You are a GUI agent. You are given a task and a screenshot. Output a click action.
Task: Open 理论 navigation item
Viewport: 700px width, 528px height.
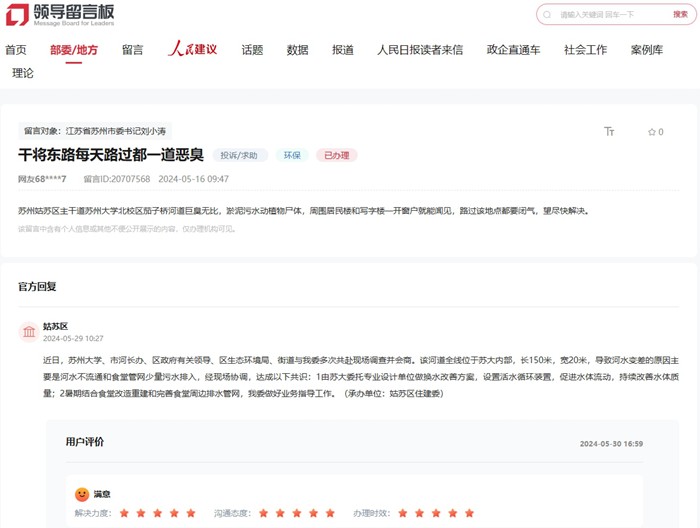point(23,73)
